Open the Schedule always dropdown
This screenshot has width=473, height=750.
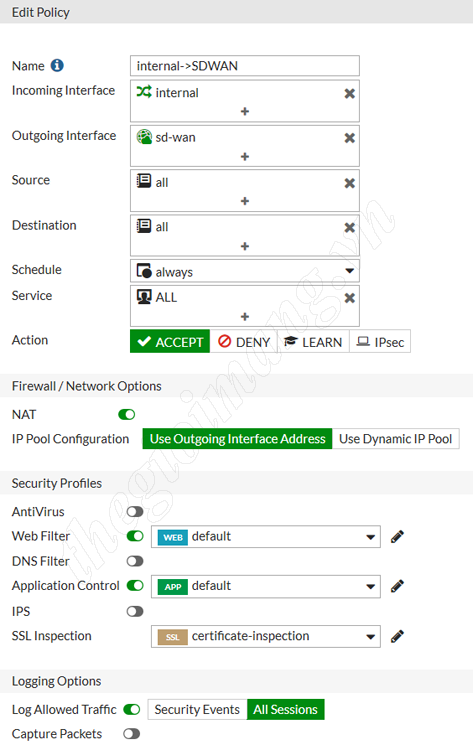[x=245, y=271]
